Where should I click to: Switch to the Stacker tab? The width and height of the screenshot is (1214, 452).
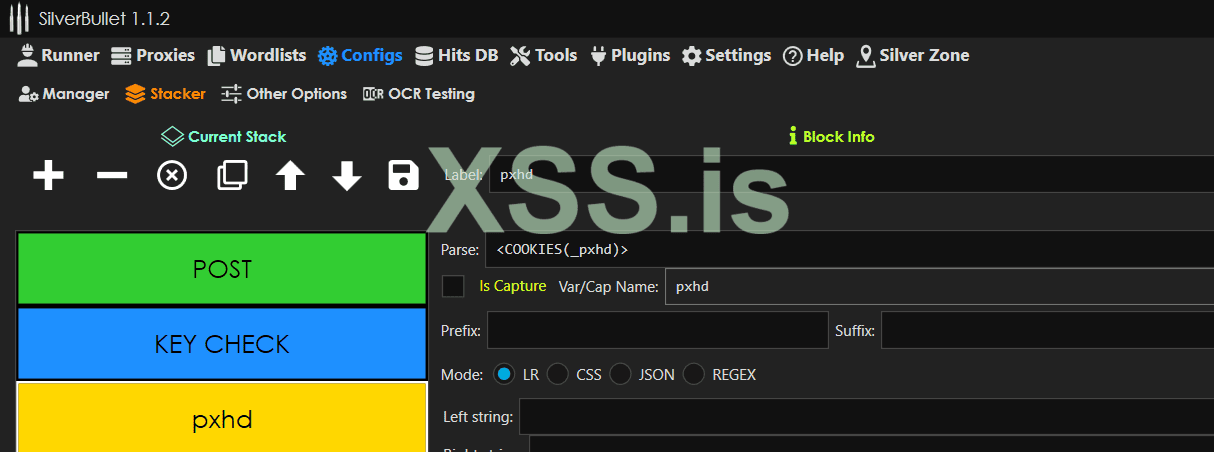click(165, 94)
